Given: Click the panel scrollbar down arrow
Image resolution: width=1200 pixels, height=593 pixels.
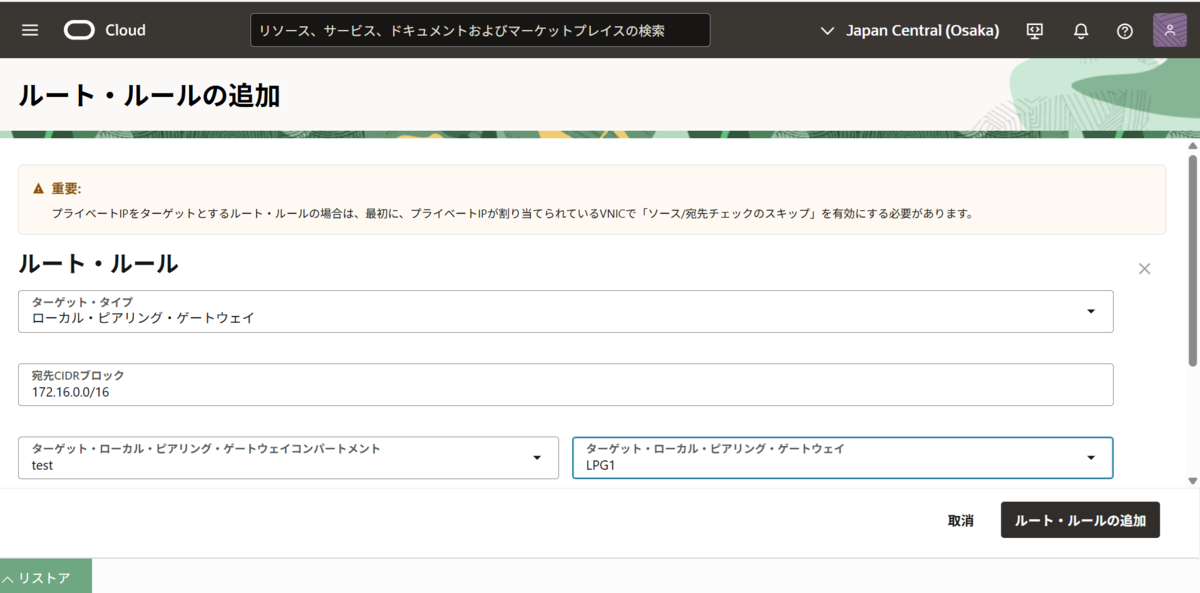Looking at the screenshot, I should (1193, 481).
